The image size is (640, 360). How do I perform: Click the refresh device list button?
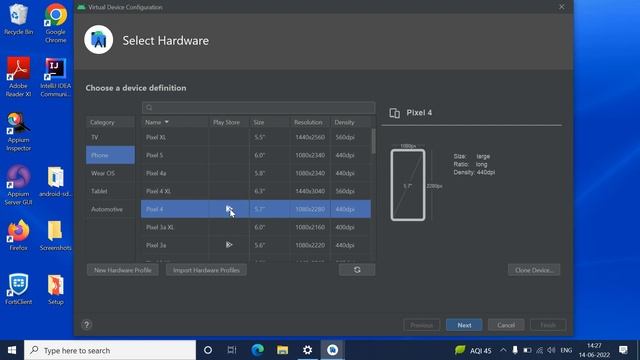[357, 270]
